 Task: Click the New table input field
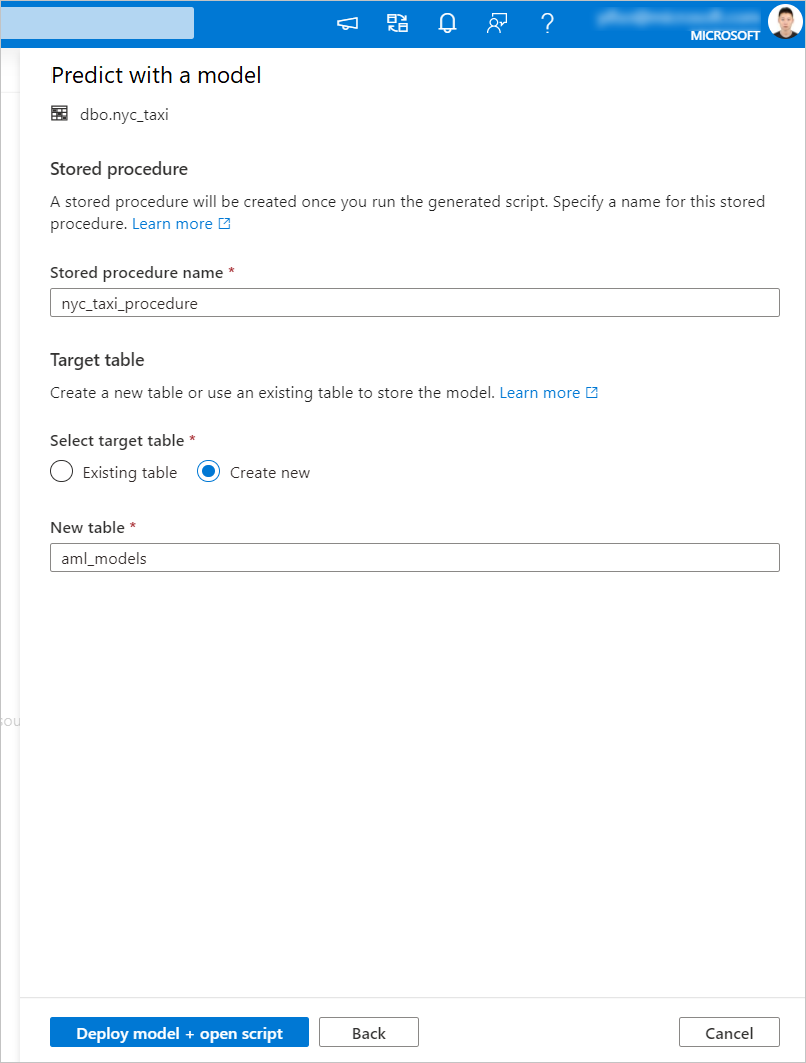pos(414,558)
